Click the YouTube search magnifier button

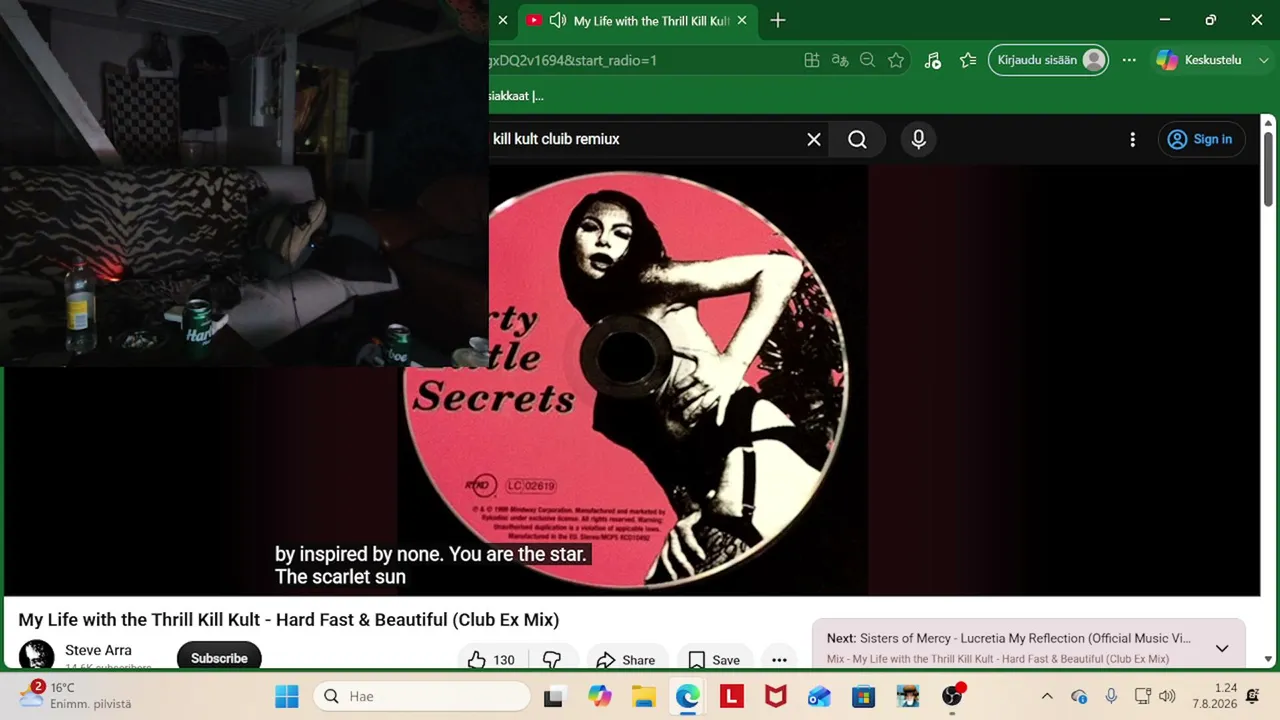point(857,139)
